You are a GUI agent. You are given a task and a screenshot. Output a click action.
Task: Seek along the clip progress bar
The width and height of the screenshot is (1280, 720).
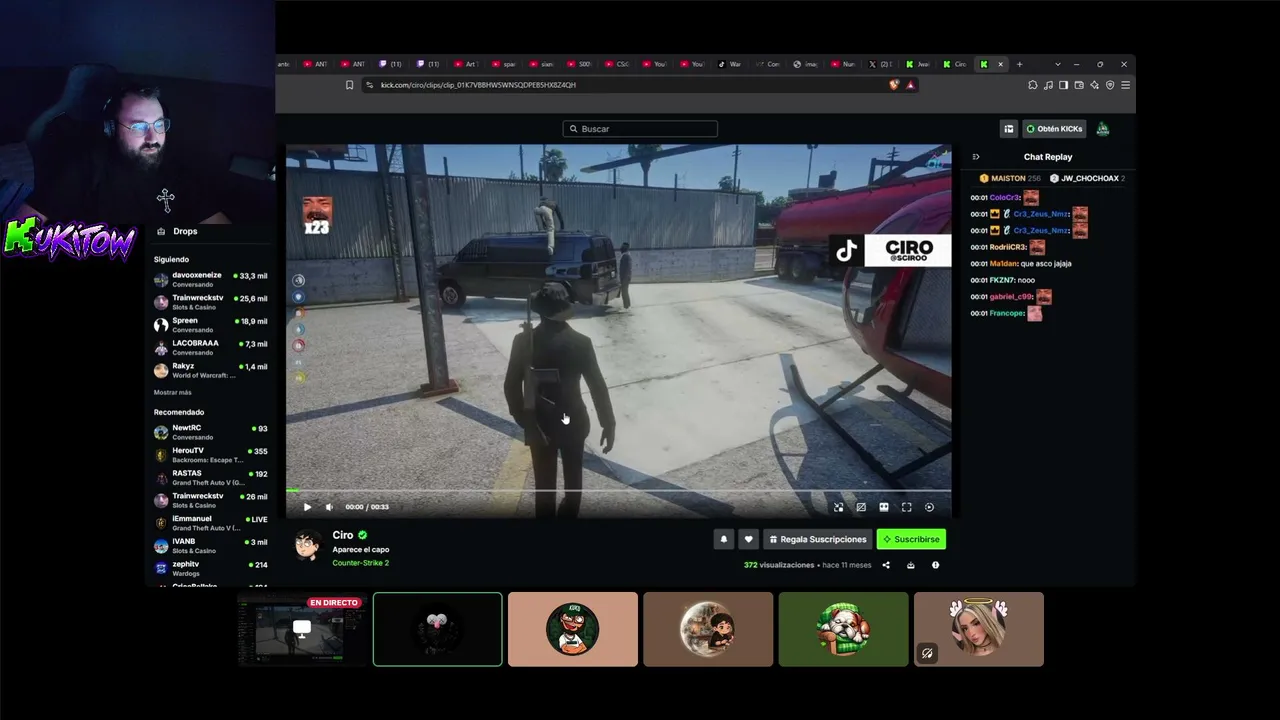618,491
